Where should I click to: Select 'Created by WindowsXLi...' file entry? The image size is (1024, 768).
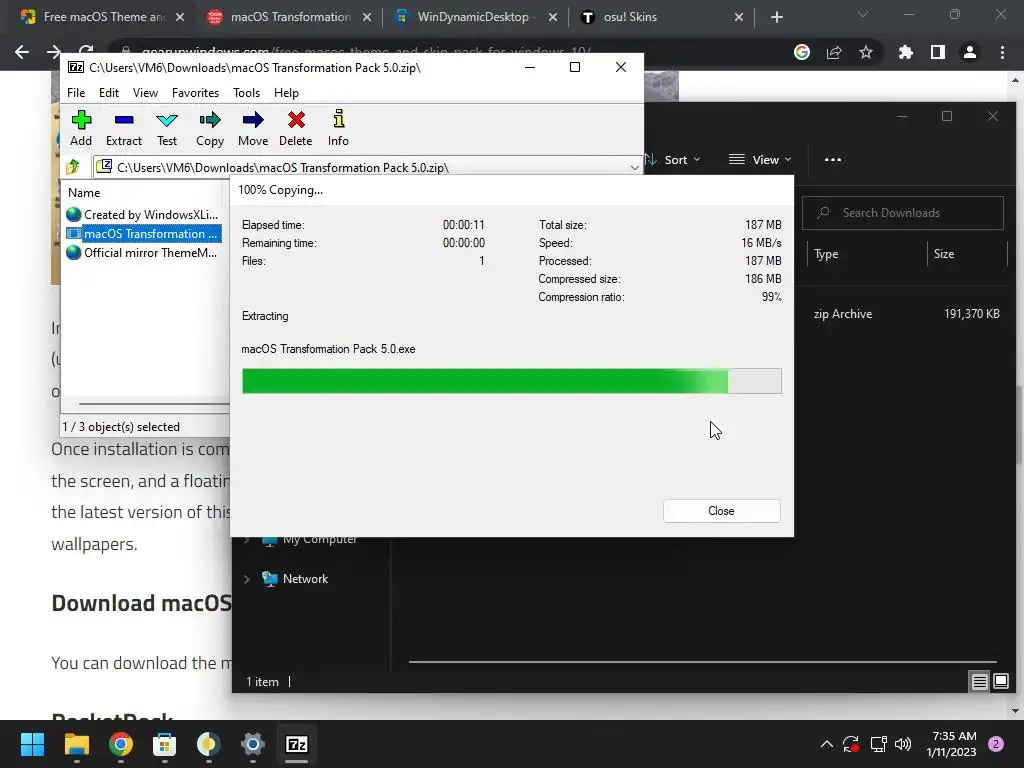[x=143, y=215]
